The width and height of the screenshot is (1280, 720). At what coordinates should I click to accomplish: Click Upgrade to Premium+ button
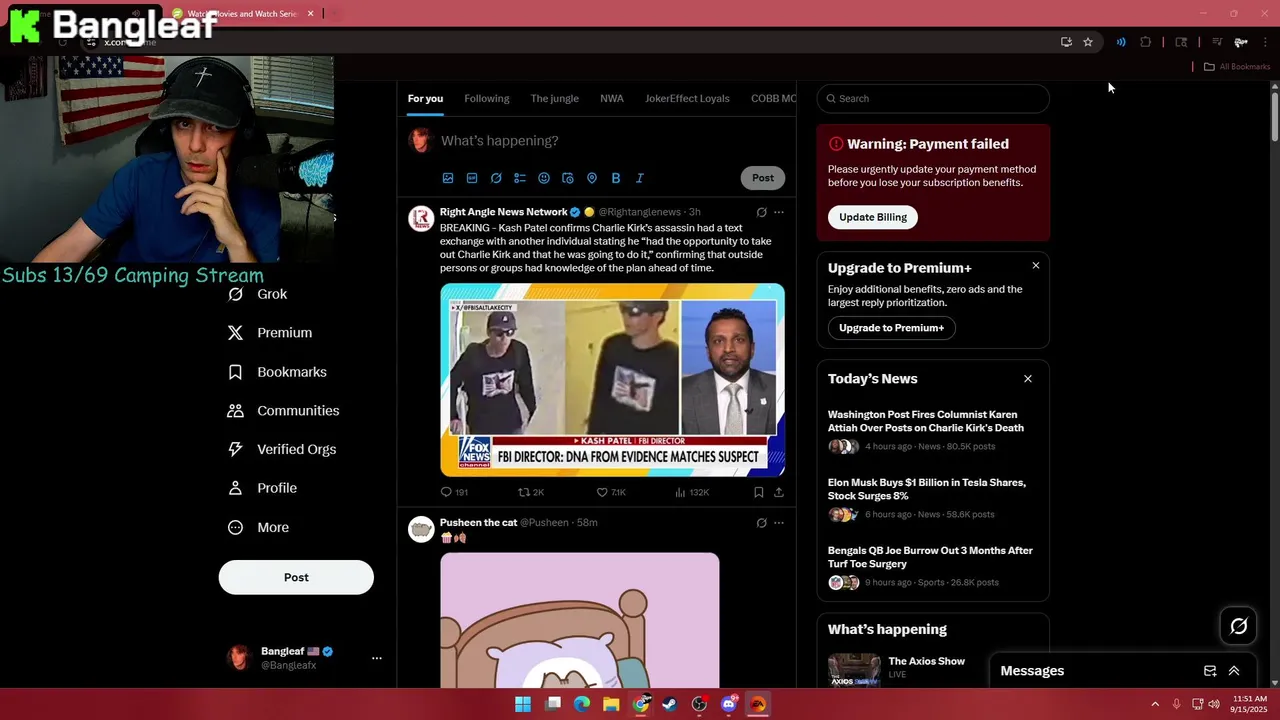point(891,328)
